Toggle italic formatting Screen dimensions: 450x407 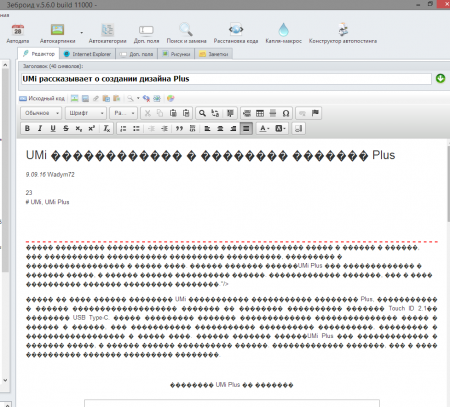(40, 129)
